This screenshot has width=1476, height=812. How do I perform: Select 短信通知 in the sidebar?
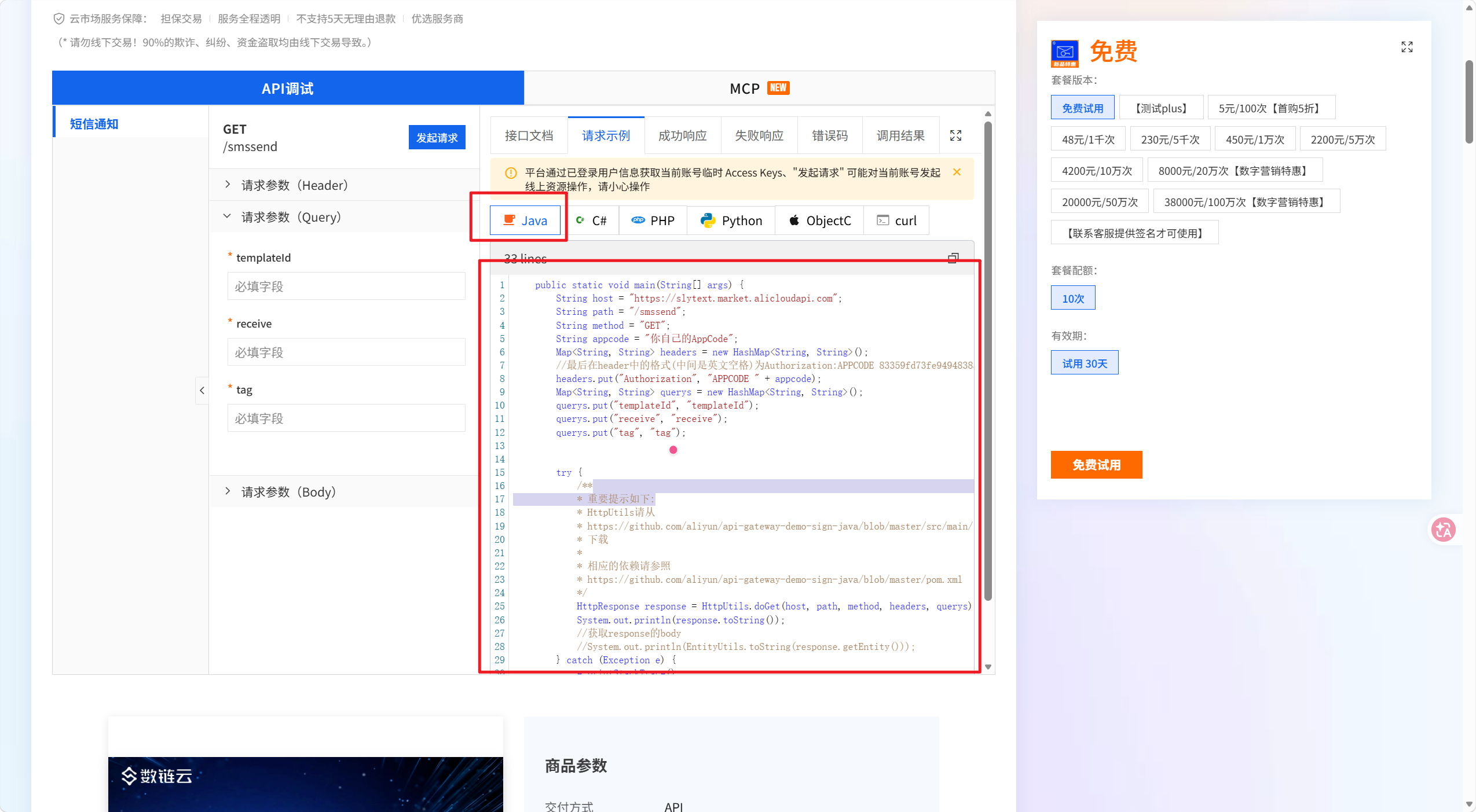point(130,123)
